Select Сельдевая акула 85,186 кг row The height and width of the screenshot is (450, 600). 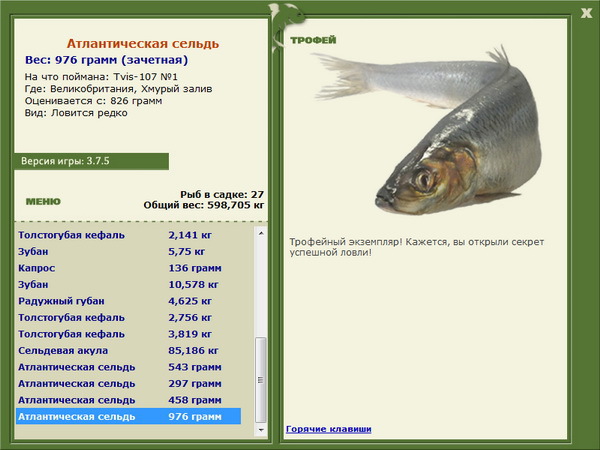click(x=128, y=351)
